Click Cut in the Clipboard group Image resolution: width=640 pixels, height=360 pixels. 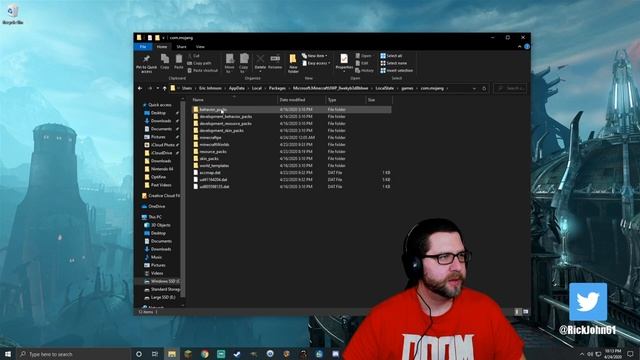(194, 56)
